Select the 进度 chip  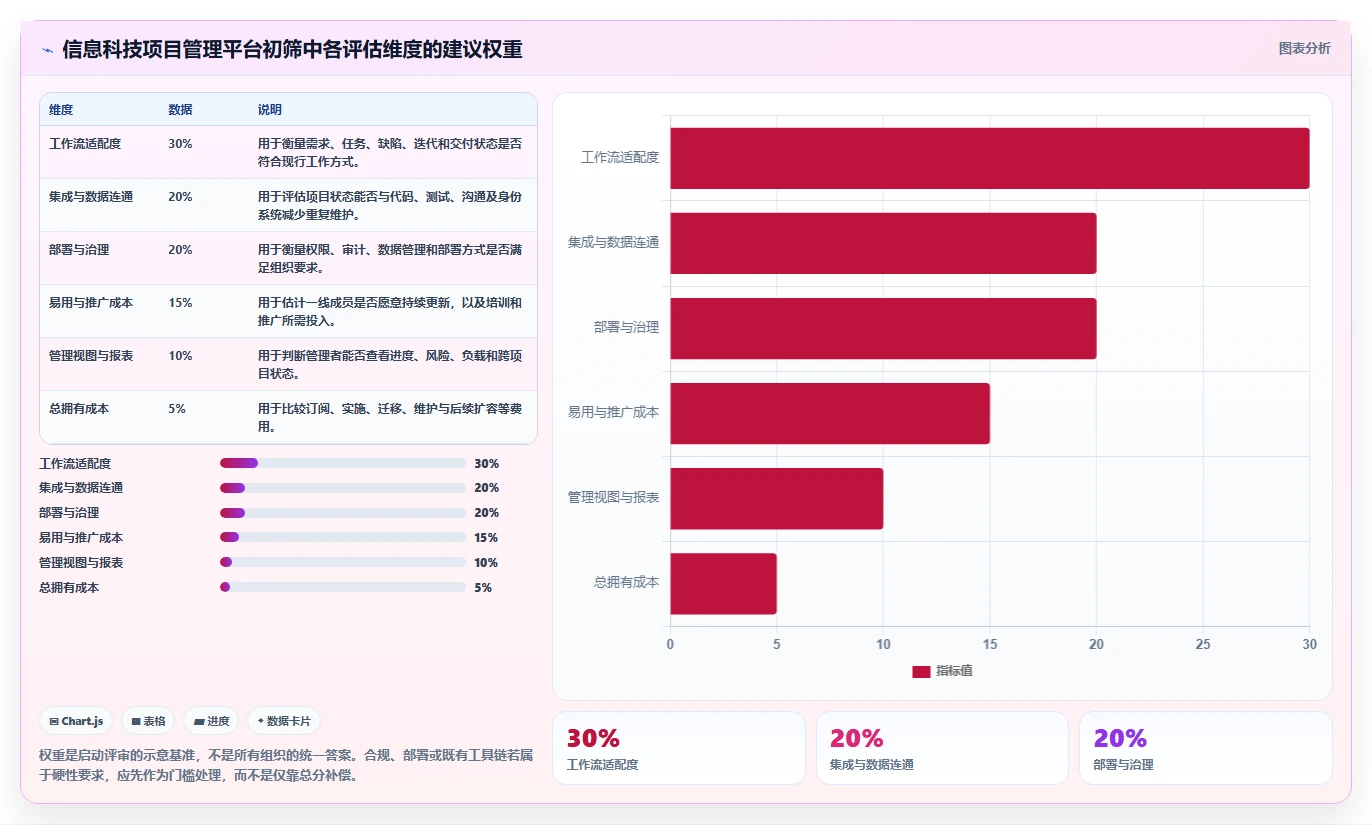(211, 721)
